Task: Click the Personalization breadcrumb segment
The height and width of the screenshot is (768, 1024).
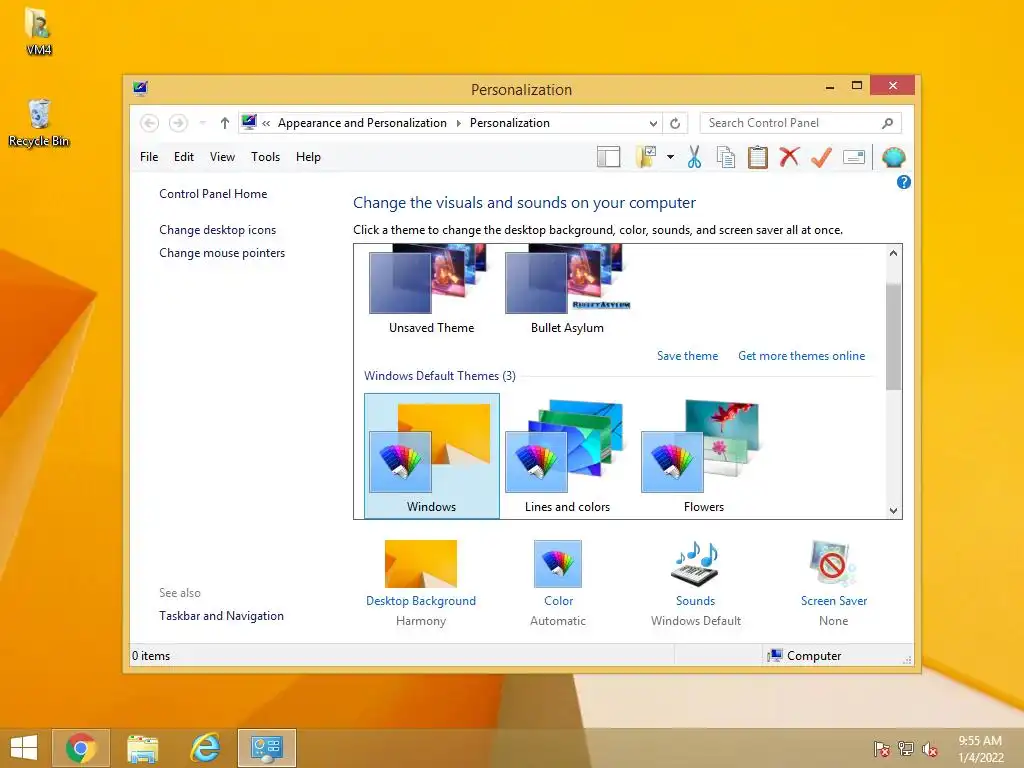Action: pos(509,123)
